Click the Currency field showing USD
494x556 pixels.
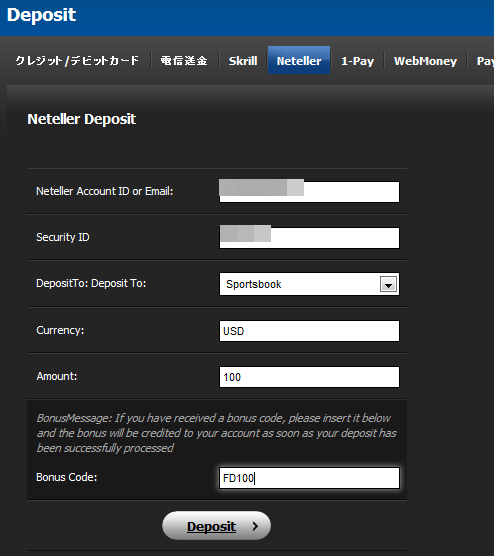tap(309, 331)
